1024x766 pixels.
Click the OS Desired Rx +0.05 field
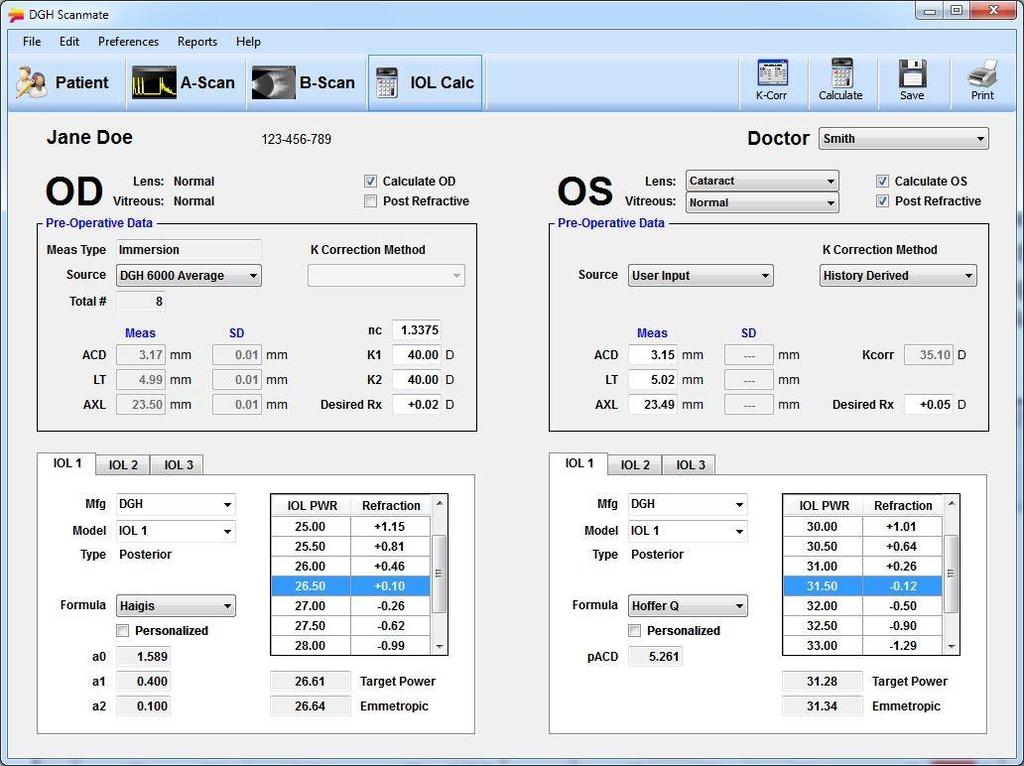(929, 404)
